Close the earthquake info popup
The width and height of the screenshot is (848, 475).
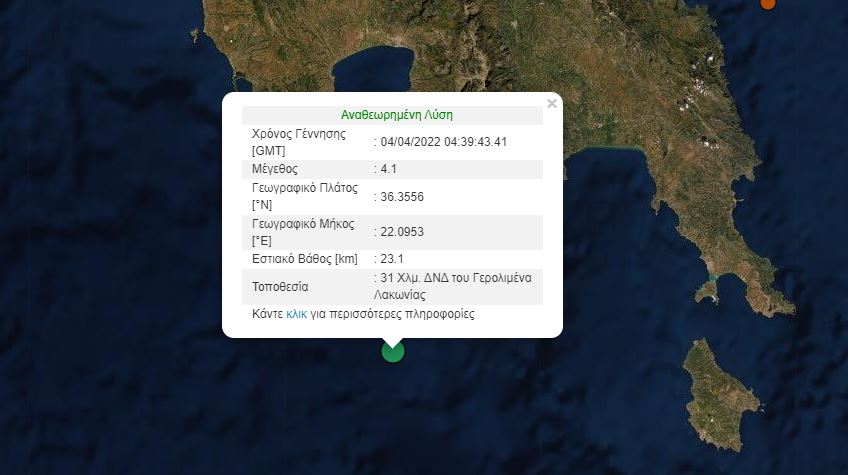point(551,103)
